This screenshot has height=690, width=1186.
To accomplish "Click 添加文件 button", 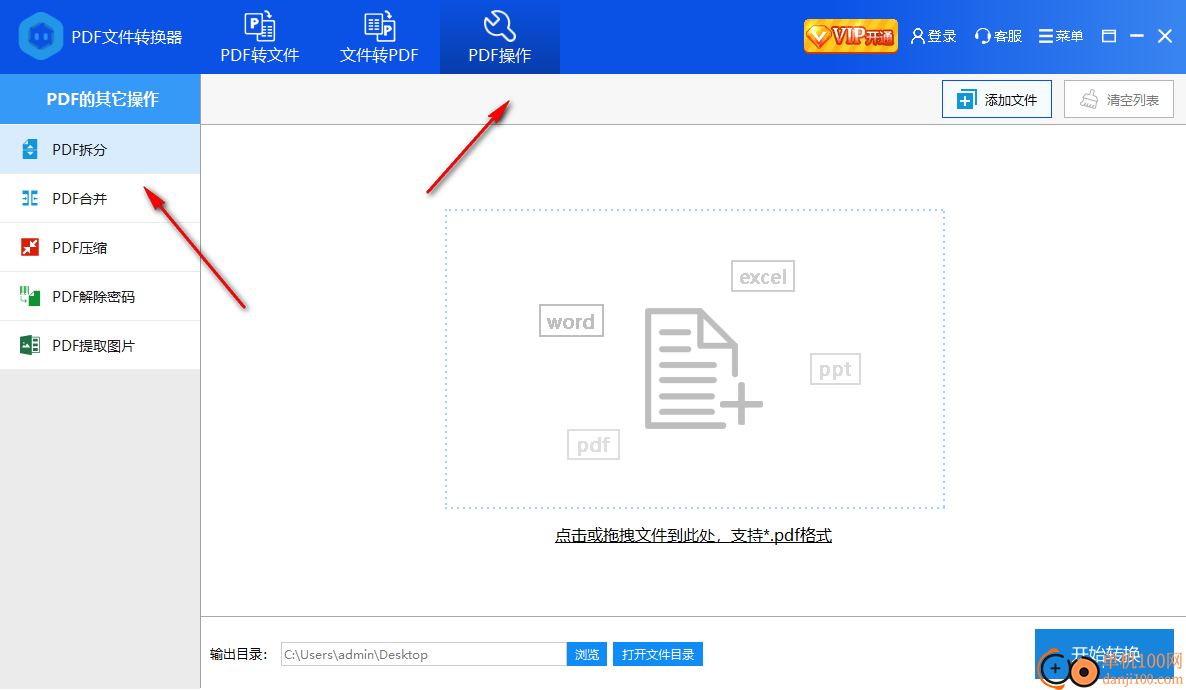I will 997,99.
